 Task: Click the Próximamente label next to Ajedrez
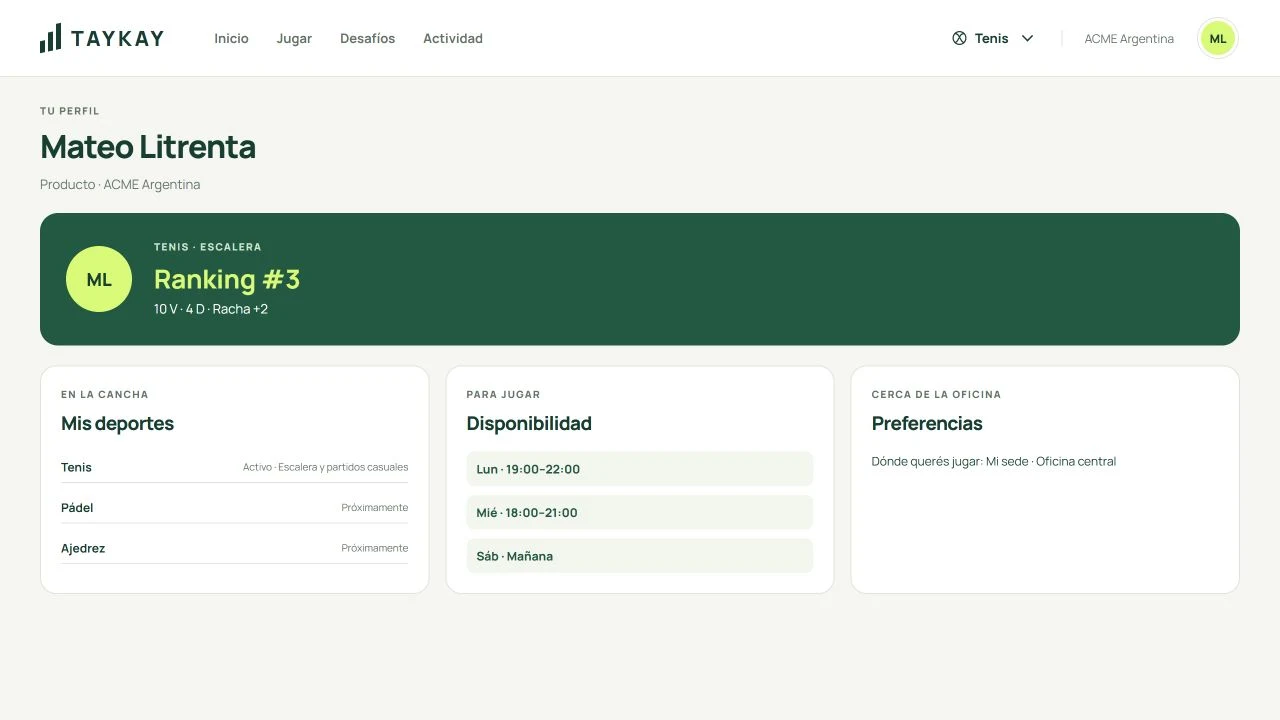pyautogui.click(x=375, y=548)
